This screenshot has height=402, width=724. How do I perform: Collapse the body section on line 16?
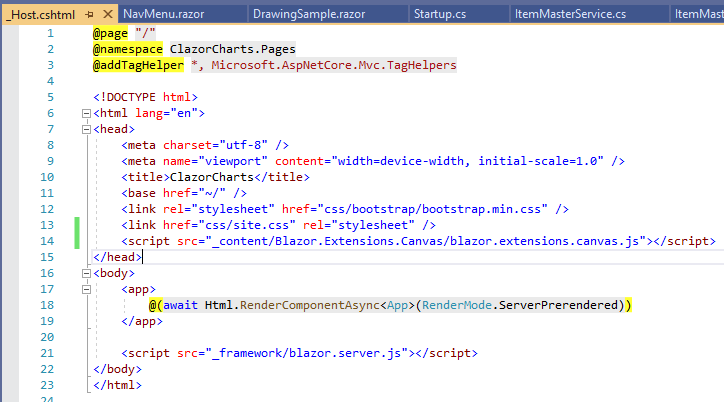86,273
